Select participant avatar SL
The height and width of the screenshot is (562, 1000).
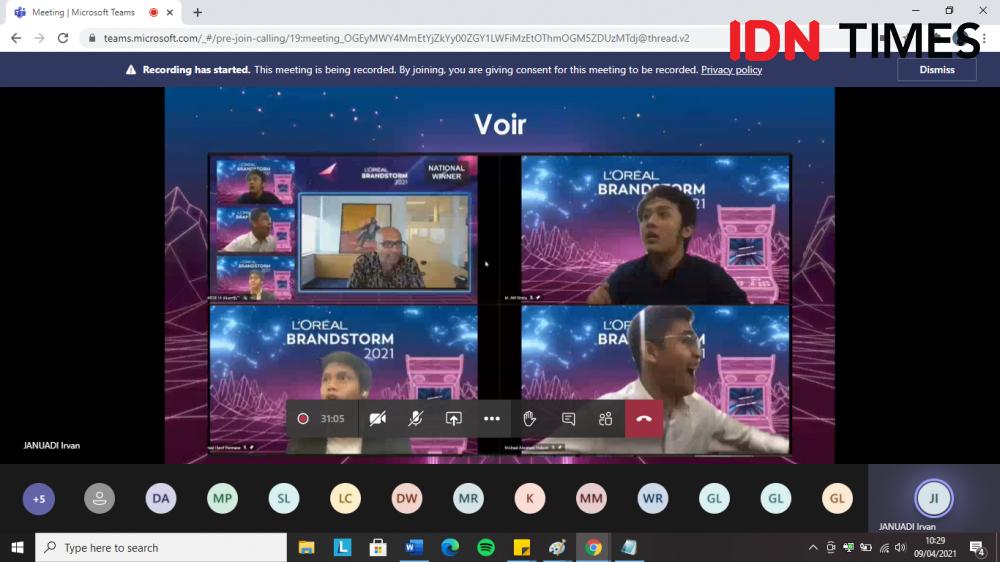[284, 498]
